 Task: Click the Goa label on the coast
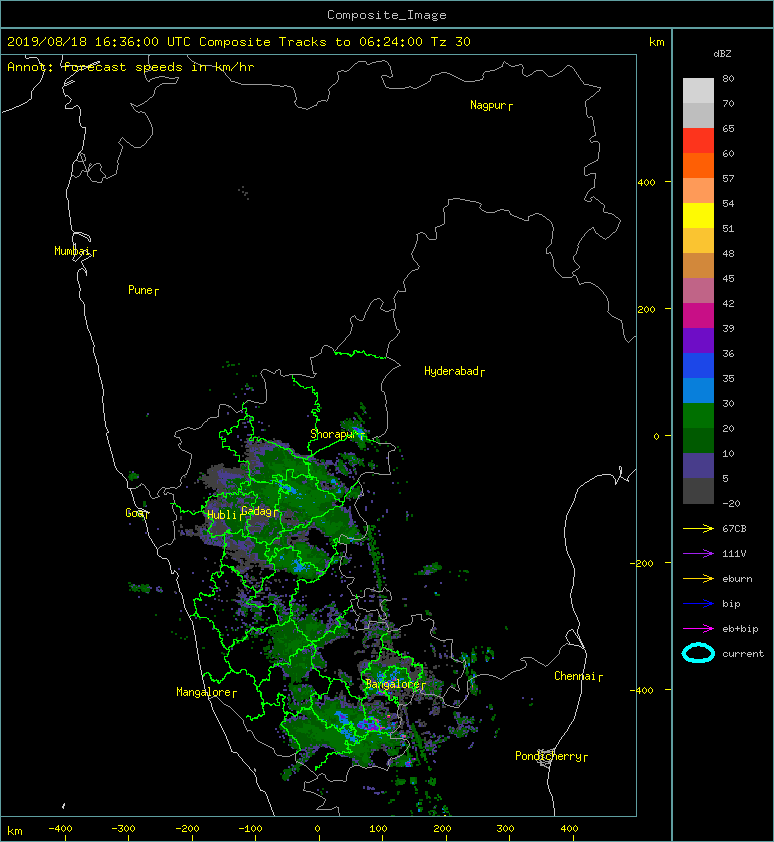point(134,513)
